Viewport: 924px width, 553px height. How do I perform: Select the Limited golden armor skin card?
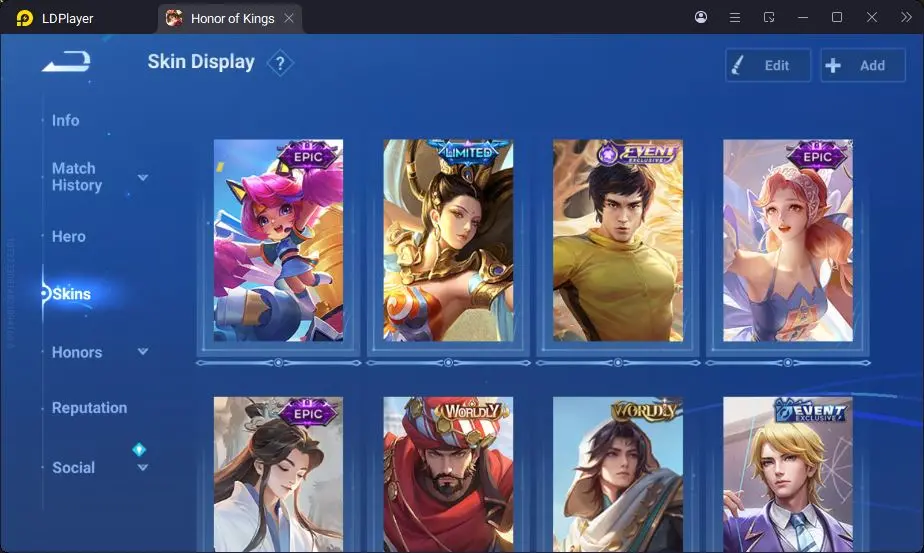[448, 241]
